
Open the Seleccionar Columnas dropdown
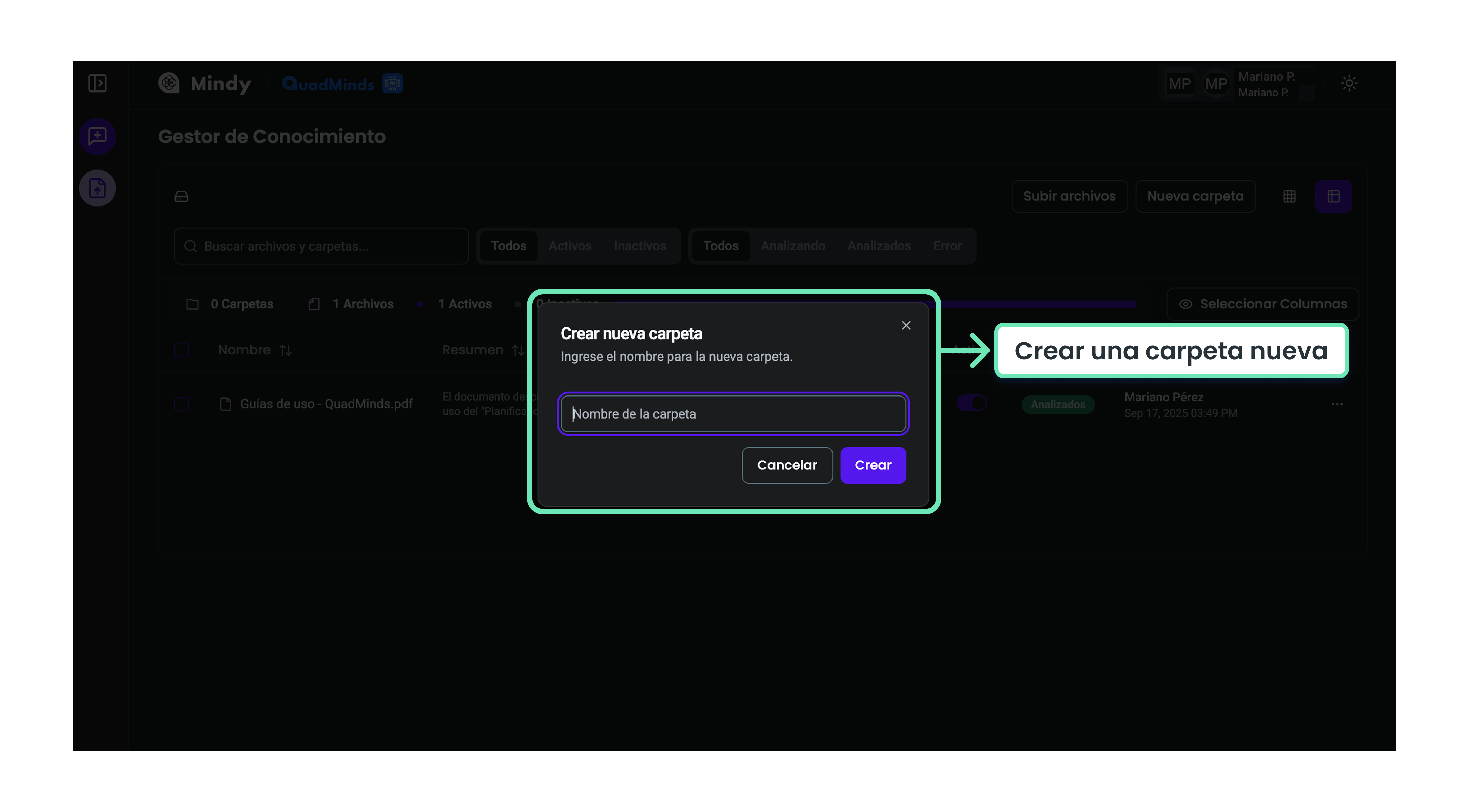pos(1262,304)
